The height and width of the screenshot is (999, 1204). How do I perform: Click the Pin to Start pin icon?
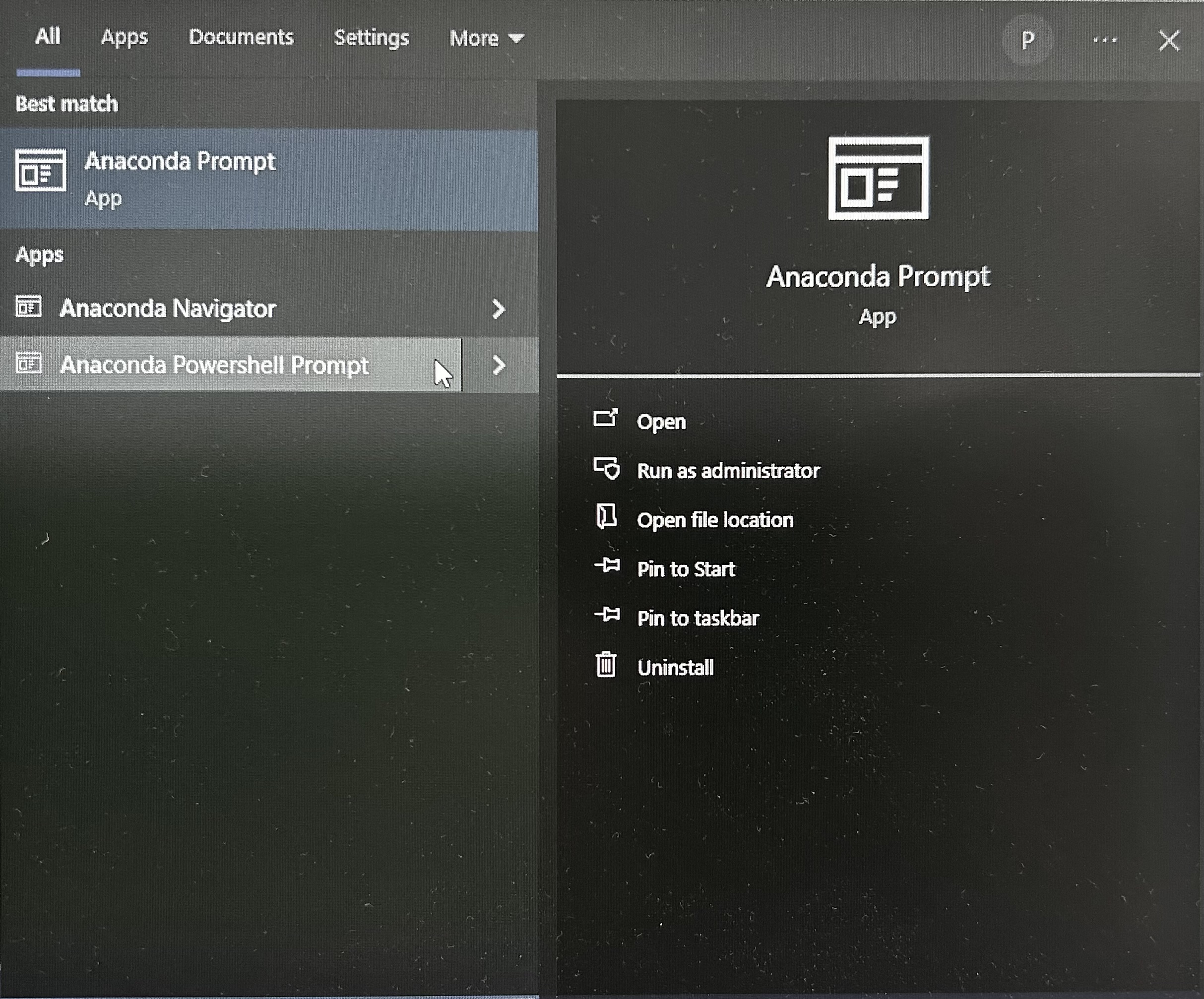pos(607,566)
